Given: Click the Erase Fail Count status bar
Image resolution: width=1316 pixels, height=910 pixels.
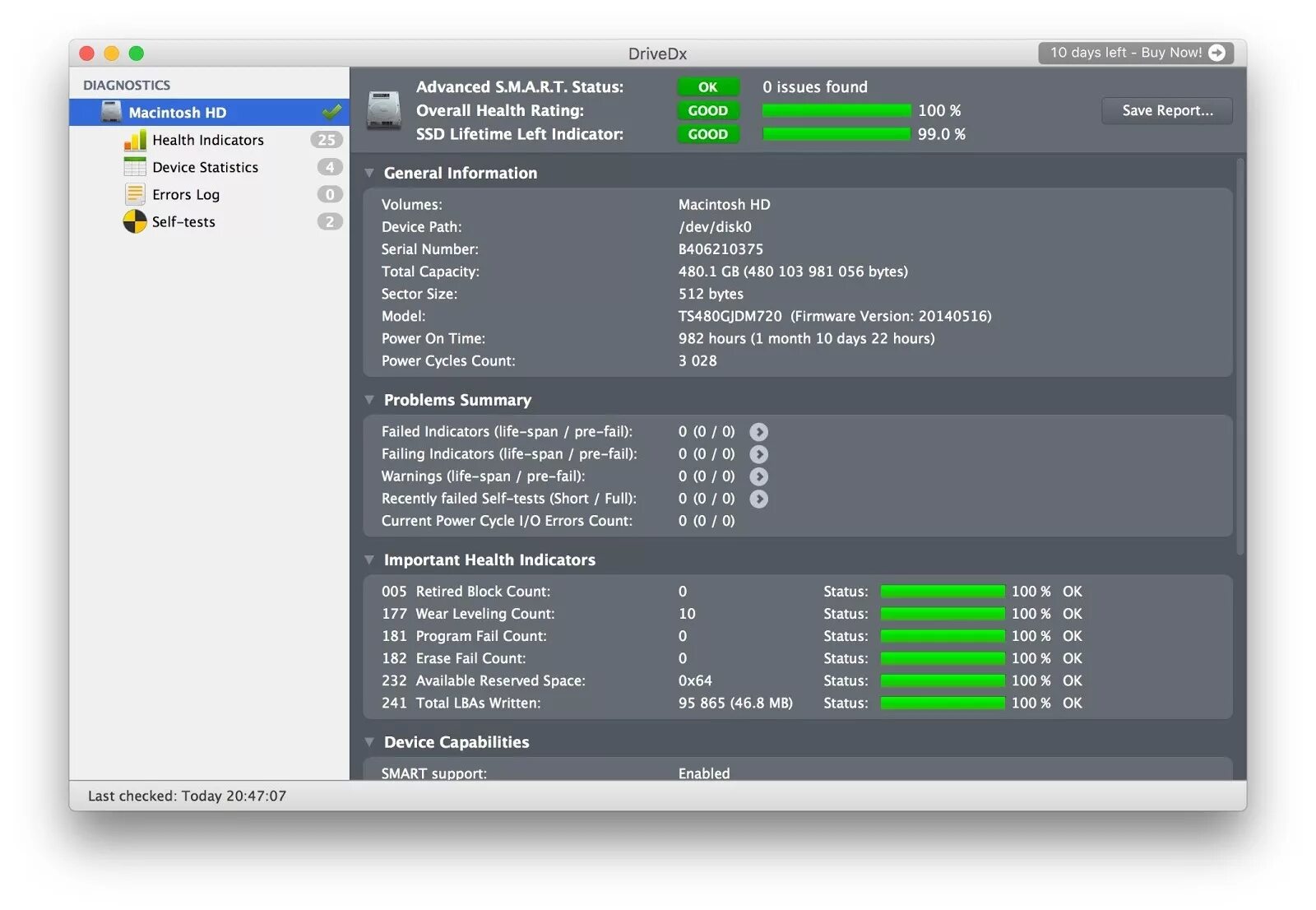Looking at the screenshot, I should pos(943,658).
